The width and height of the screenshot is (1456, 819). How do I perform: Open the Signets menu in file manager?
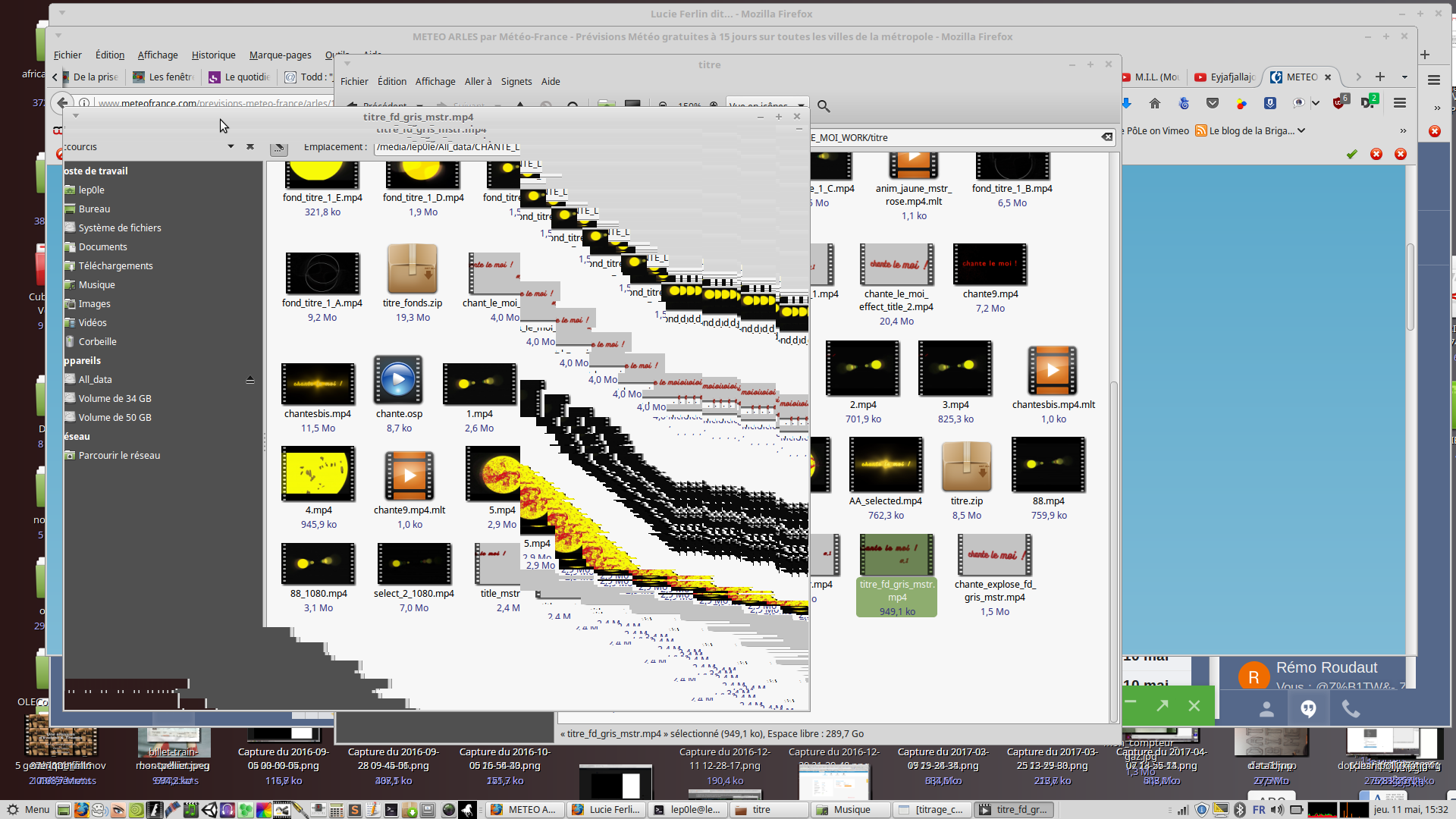point(516,81)
